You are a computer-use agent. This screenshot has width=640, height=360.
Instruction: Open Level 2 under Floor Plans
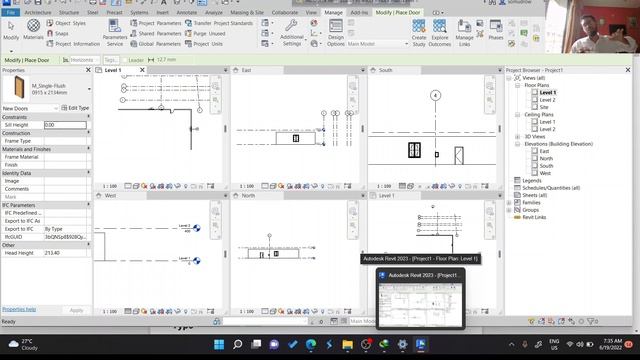point(547,100)
